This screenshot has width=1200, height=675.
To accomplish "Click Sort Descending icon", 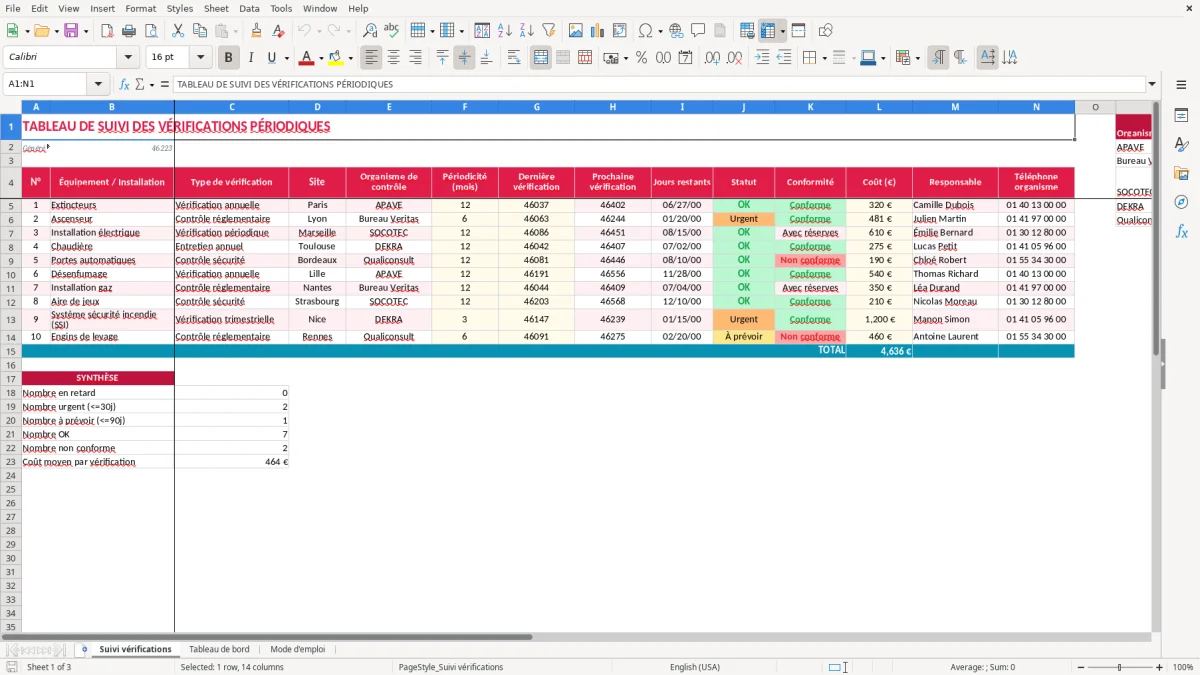I will [527, 31].
